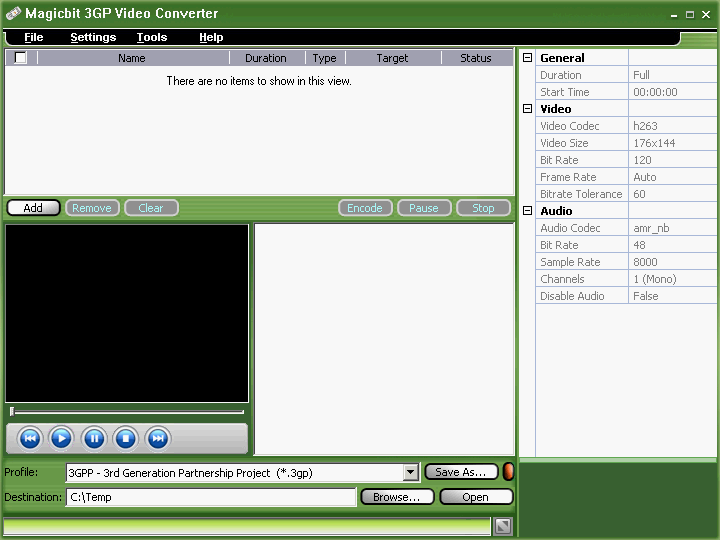This screenshot has width=720, height=540.
Task: Open the Settings menu
Action: click(93, 37)
